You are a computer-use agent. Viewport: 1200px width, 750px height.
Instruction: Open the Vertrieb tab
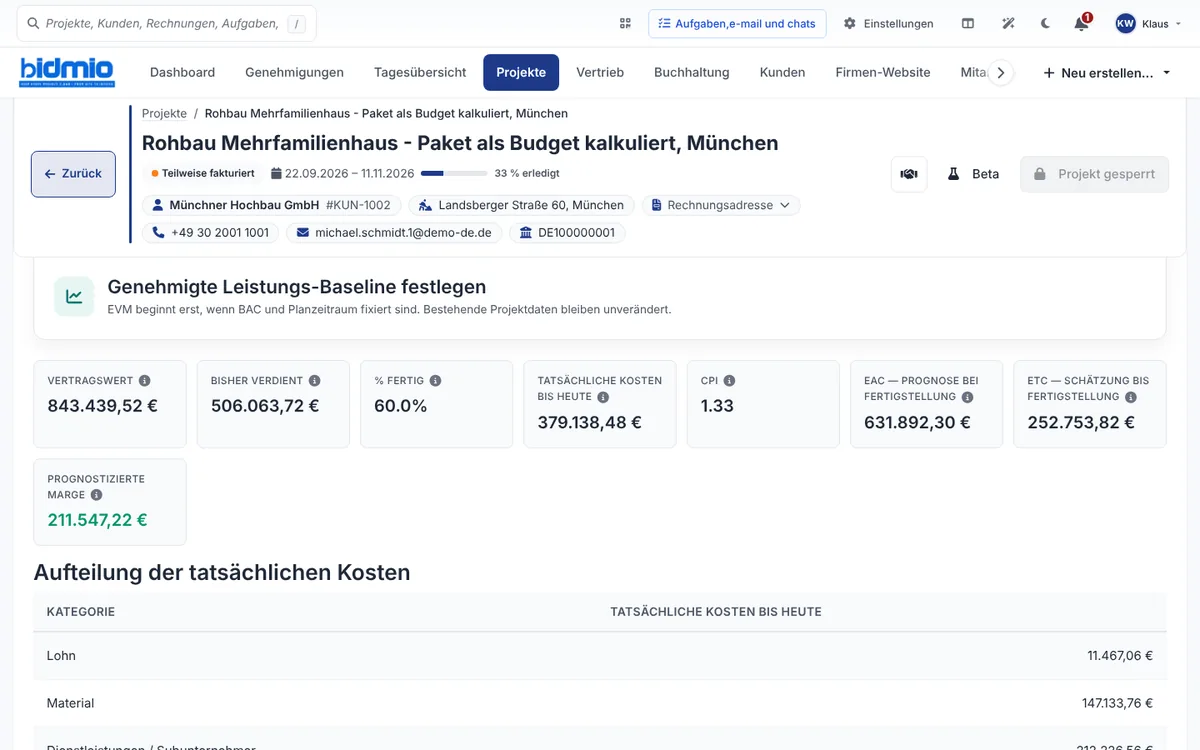click(x=600, y=72)
